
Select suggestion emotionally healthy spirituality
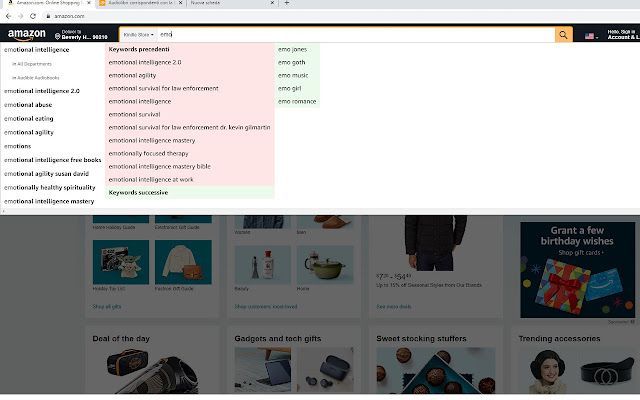tap(49, 188)
